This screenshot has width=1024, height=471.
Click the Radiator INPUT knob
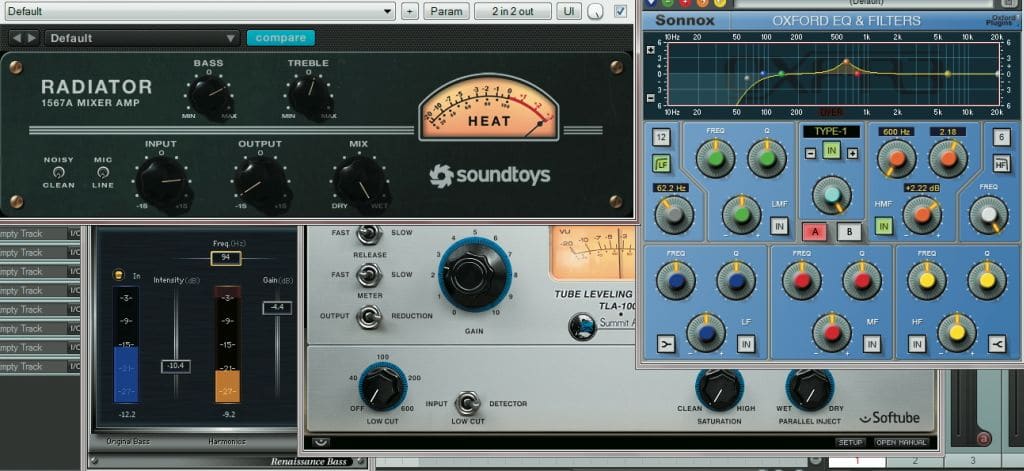coord(162,181)
